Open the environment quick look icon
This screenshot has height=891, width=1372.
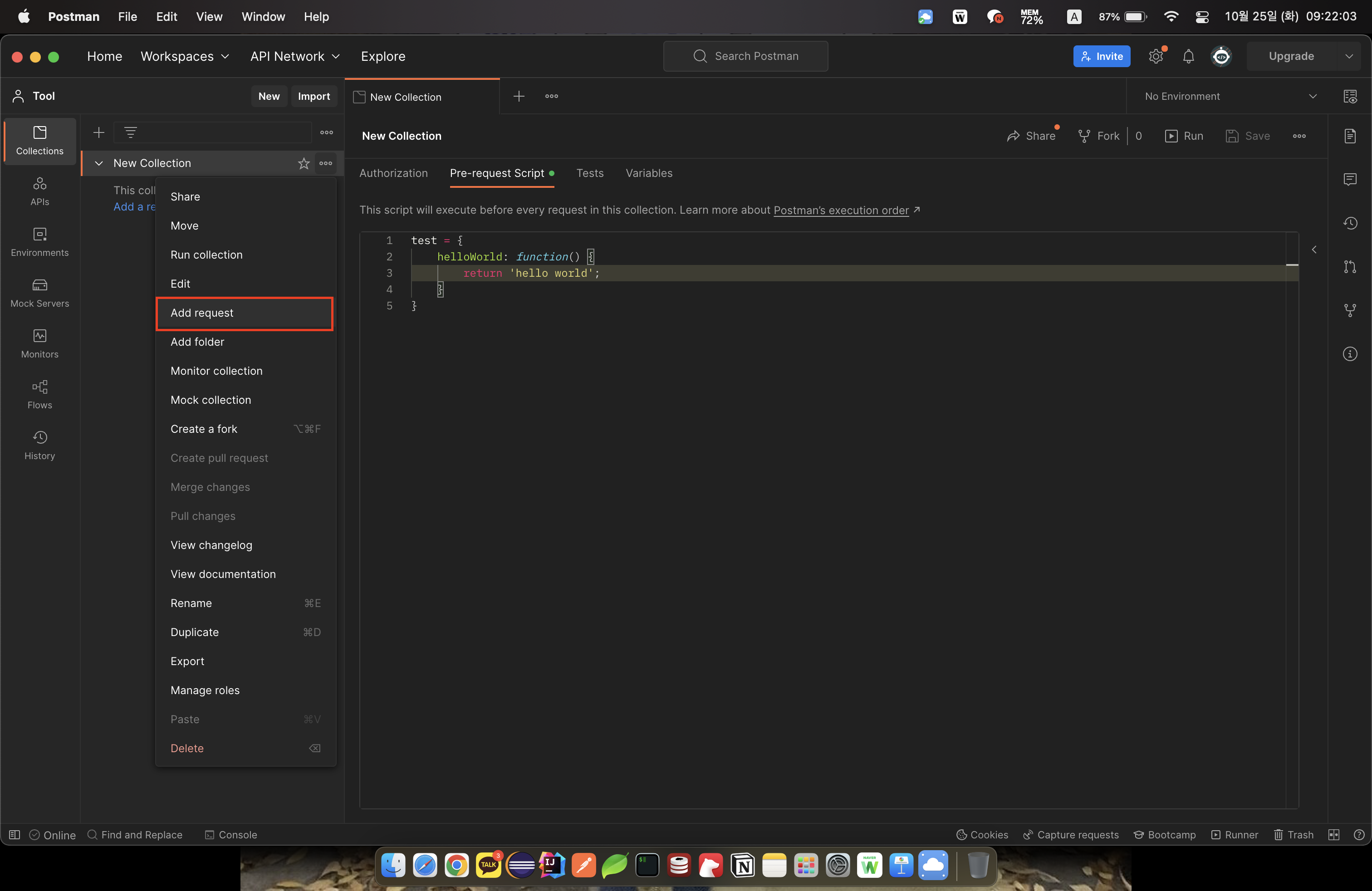click(x=1349, y=96)
